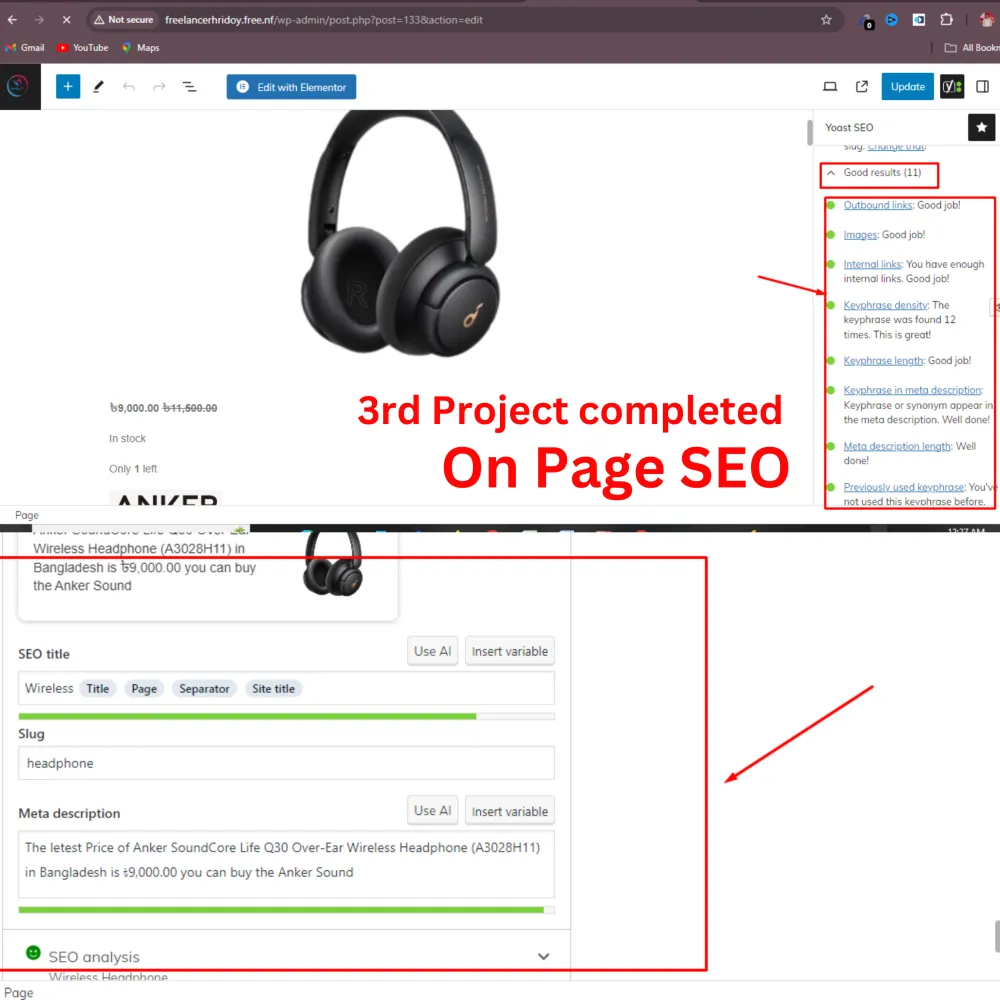Click the In stock text
Viewport: 1000px width, 1000px height.
tap(128, 439)
